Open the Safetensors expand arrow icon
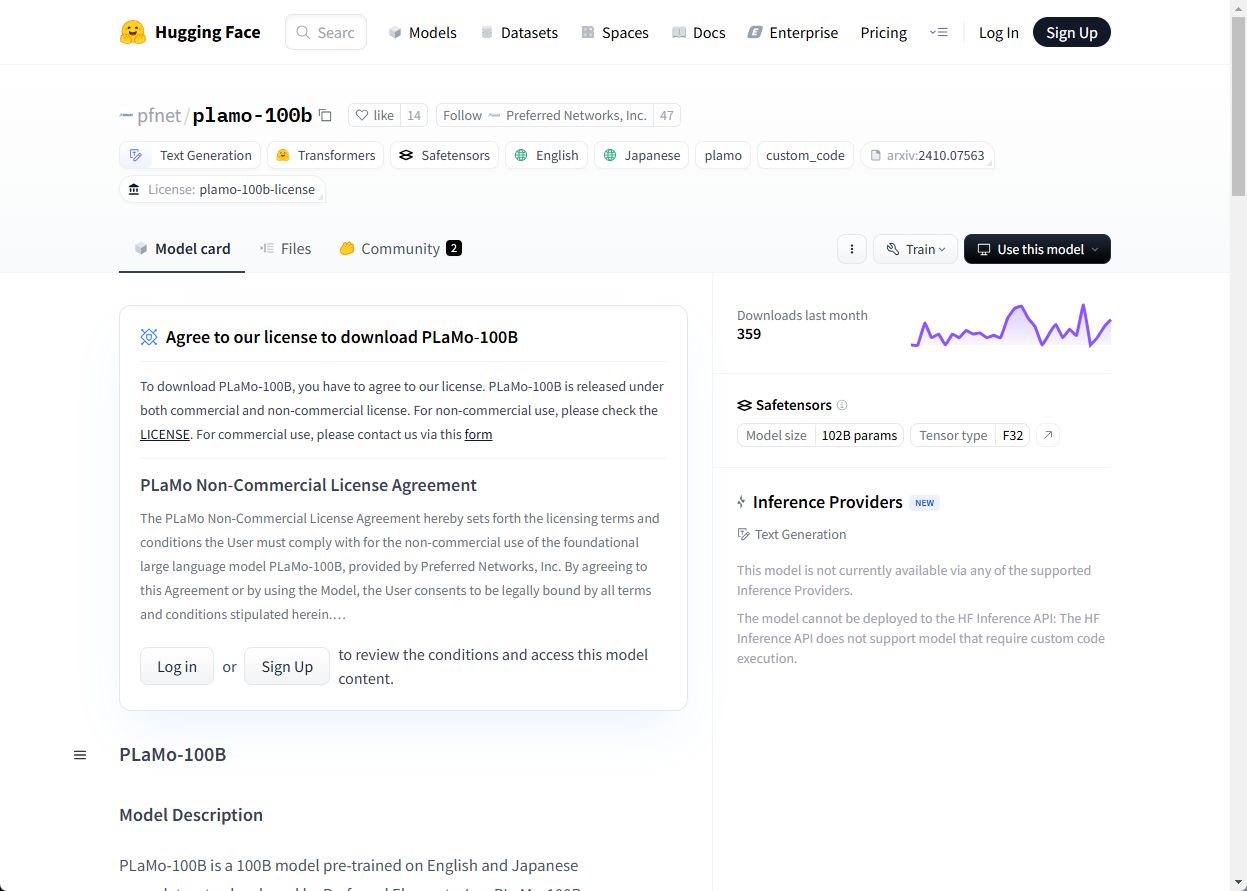Image resolution: width=1247 pixels, height=891 pixels. click(x=1047, y=435)
